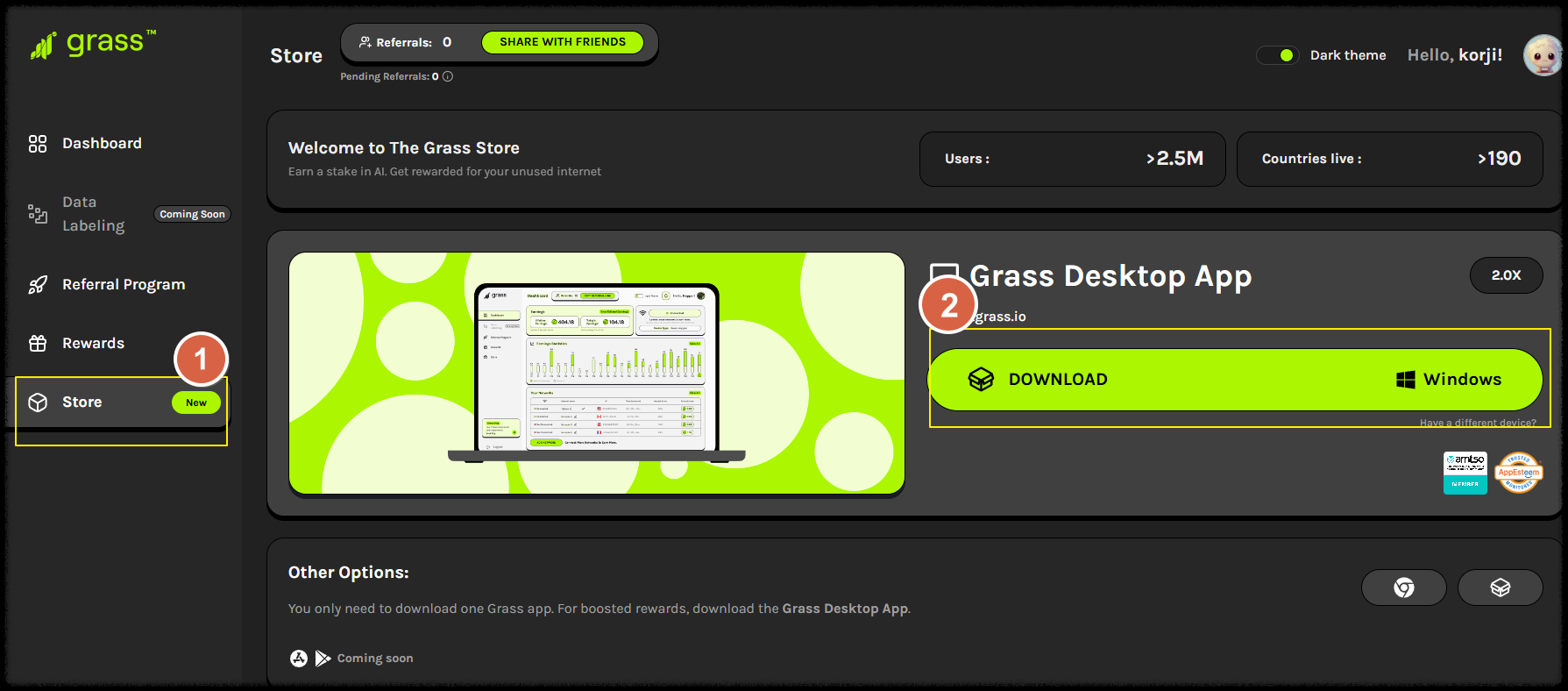This screenshot has height=691, width=1568.
Task: Select the box app option button
Action: (x=1501, y=588)
